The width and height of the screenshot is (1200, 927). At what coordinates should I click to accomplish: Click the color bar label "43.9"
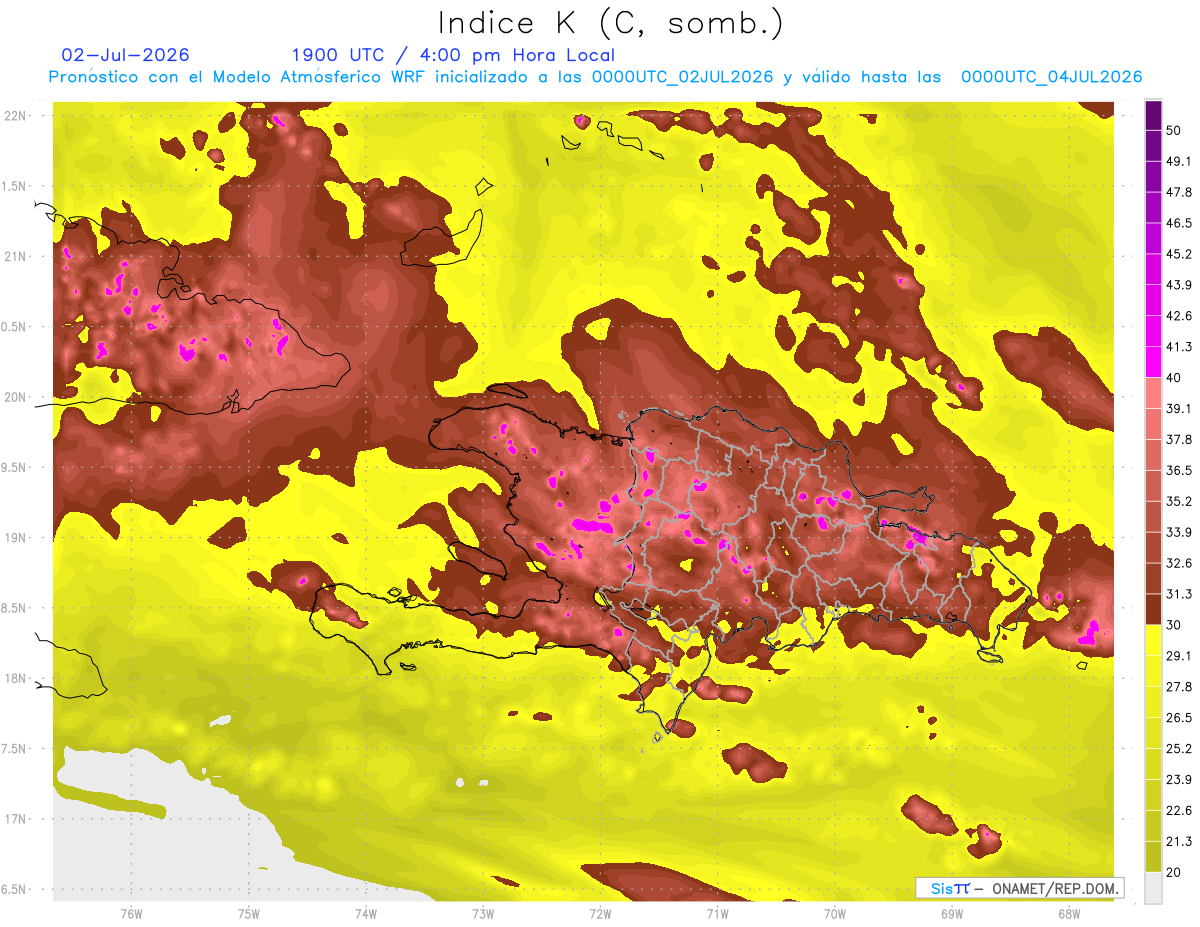[1180, 285]
